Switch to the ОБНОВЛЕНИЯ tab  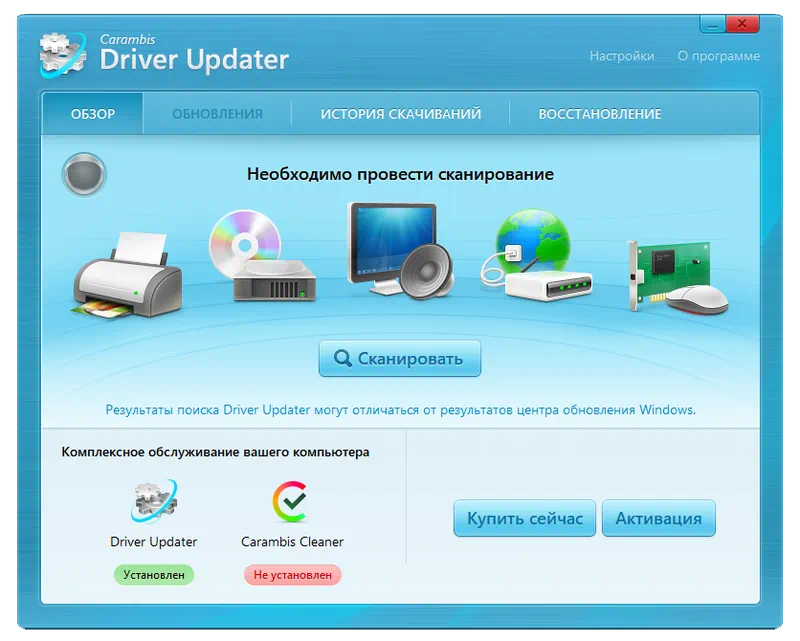coord(217,113)
